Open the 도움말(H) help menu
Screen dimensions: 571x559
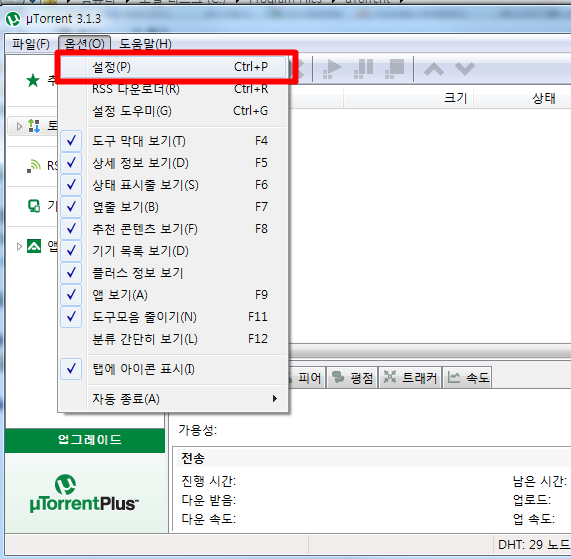point(145,44)
